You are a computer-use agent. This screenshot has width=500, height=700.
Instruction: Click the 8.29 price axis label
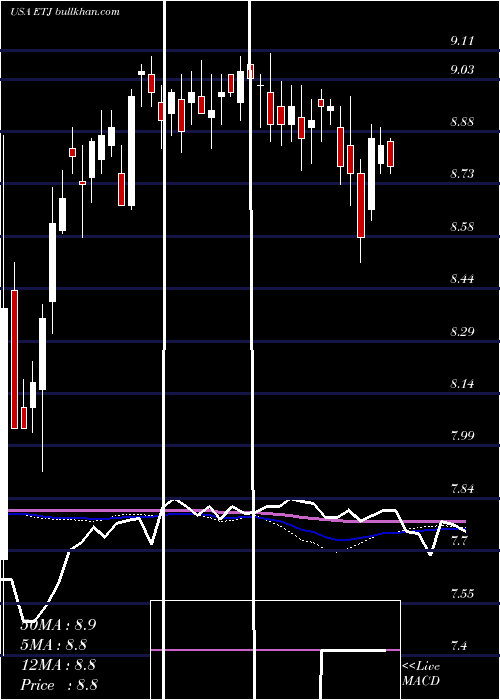point(462,332)
